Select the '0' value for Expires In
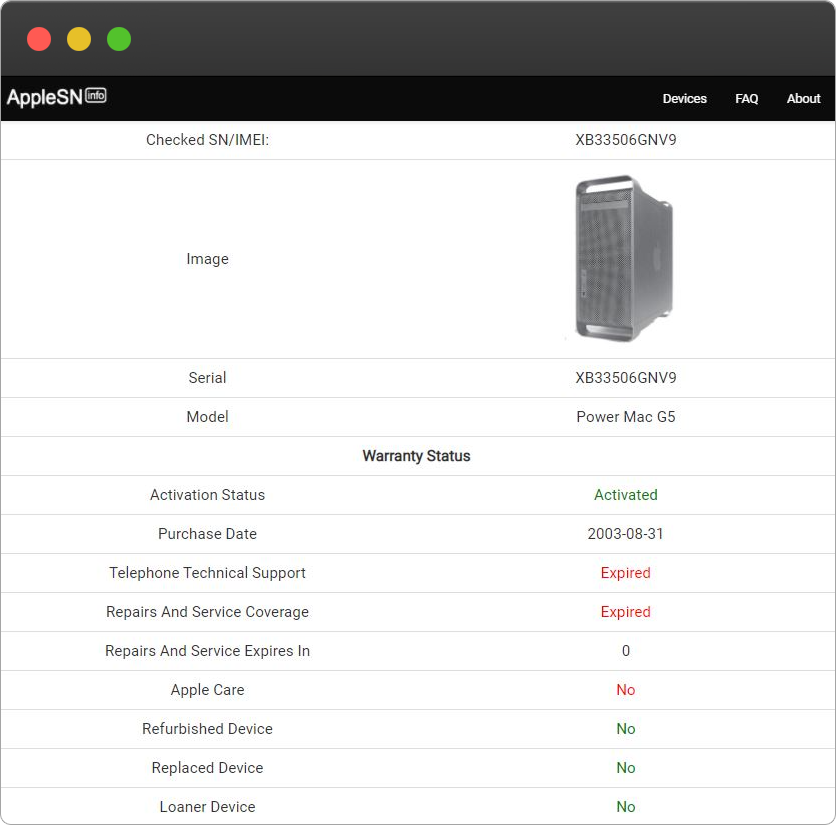The width and height of the screenshot is (836, 825). click(x=626, y=651)
